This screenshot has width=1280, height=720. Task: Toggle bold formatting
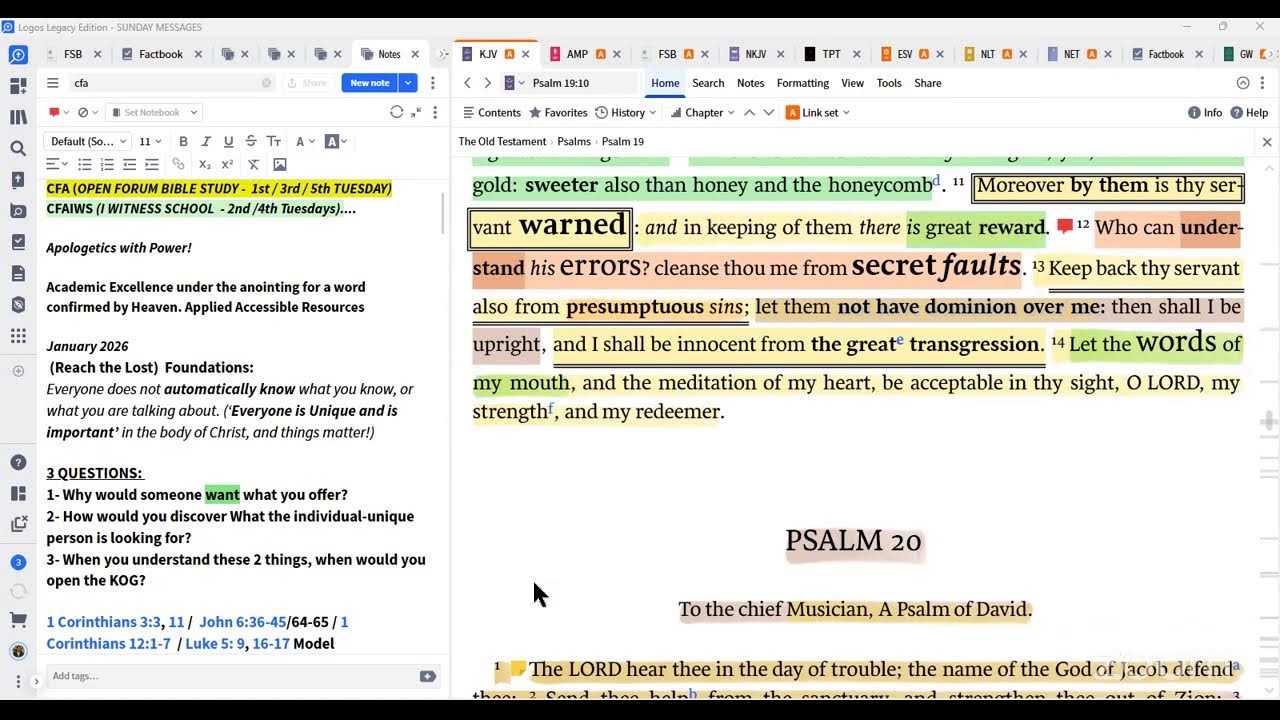coord(183,141)
